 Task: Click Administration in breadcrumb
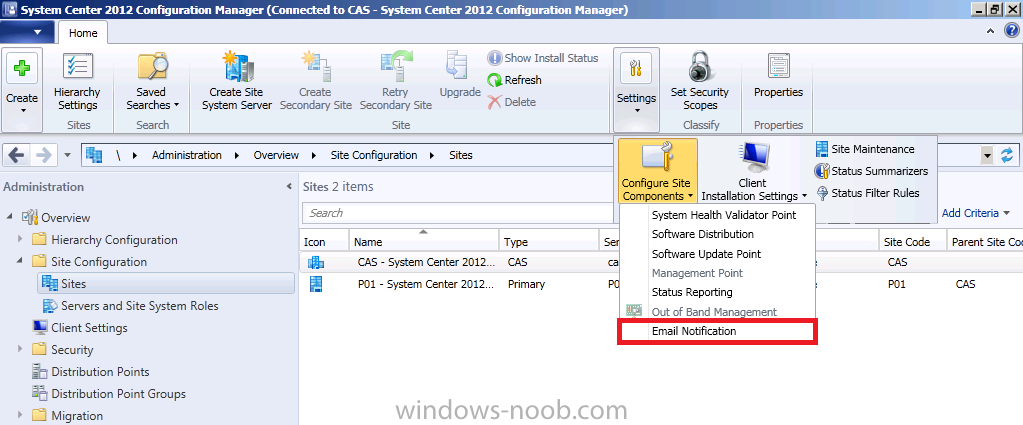pos(187,155)
